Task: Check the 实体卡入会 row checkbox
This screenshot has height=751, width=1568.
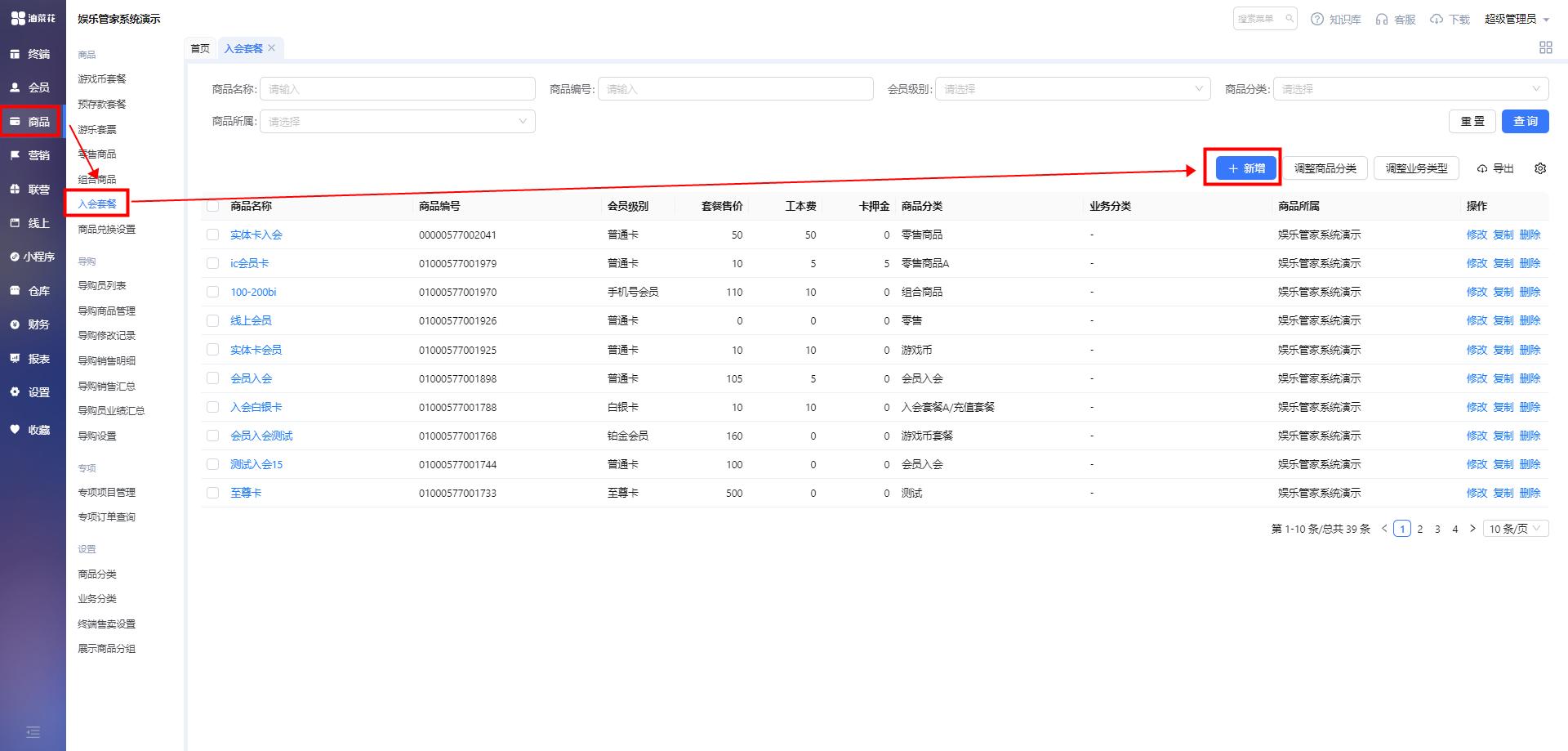Action: [x=213, y=235]
